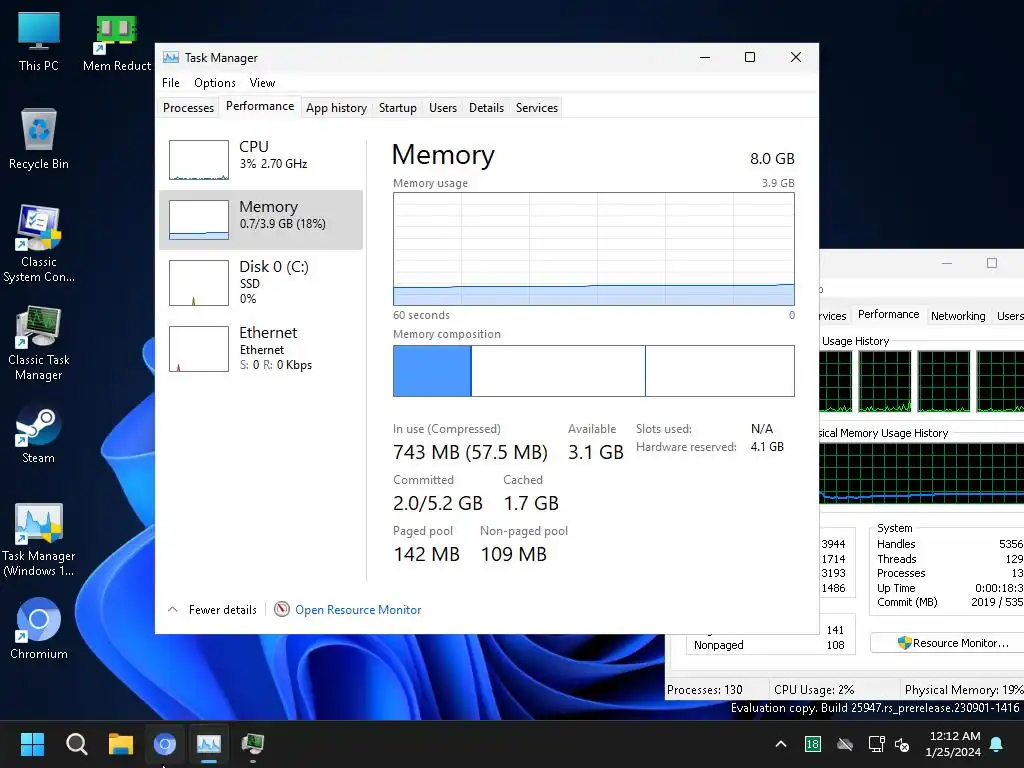Image resolution: width=1024 pixels, height=768 pixels.
Task: Open the Mem Reduct desktop shortcut
Action: coord(117,42)
